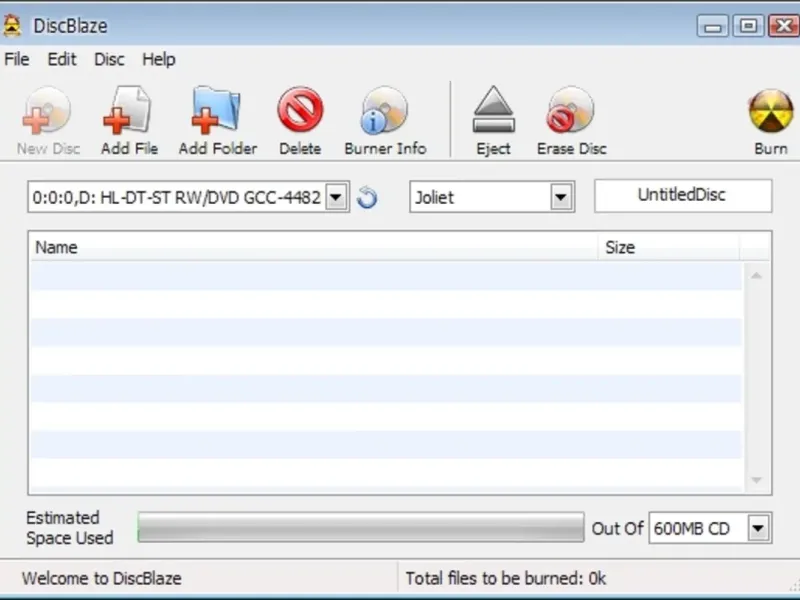Click the Erase Disc icon
800x600 pixels.
point(570,110)
